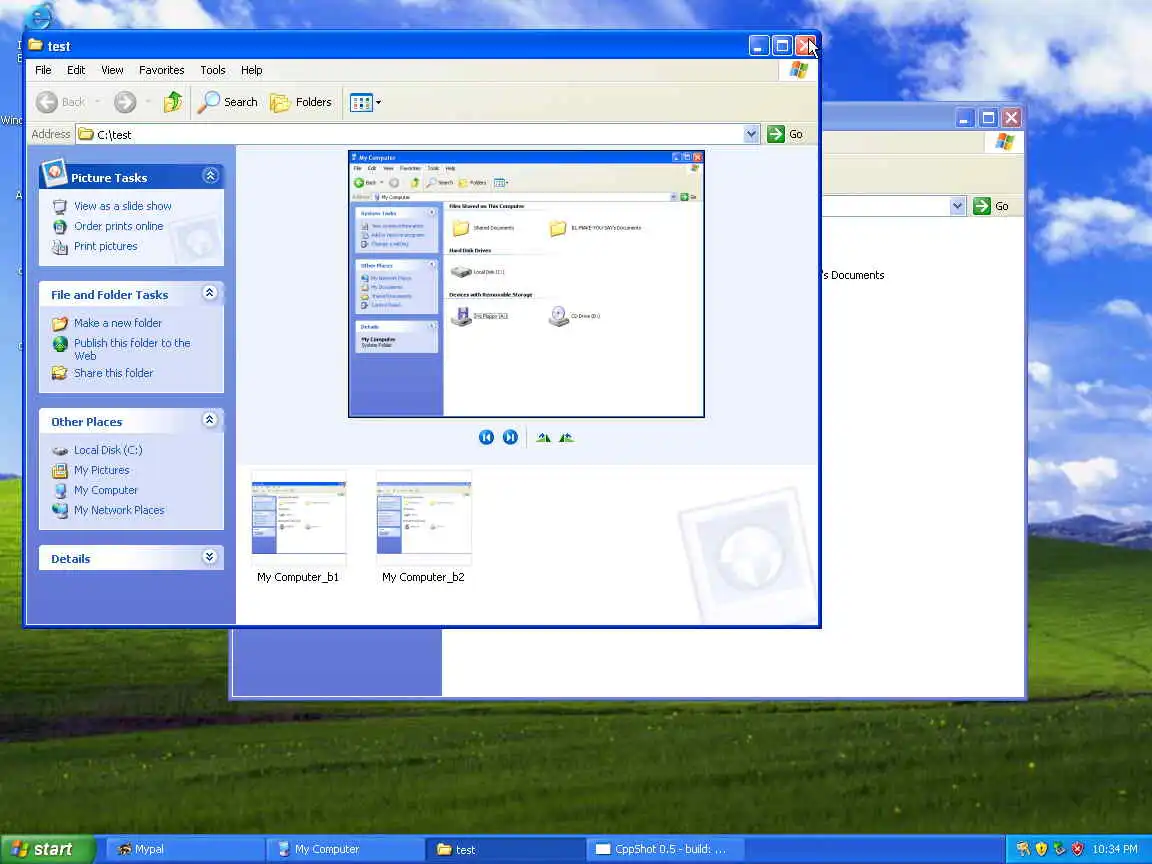Click the Local Disk drive icon
The height and width of the screenshot is (864, 1152).
(60, 450)
